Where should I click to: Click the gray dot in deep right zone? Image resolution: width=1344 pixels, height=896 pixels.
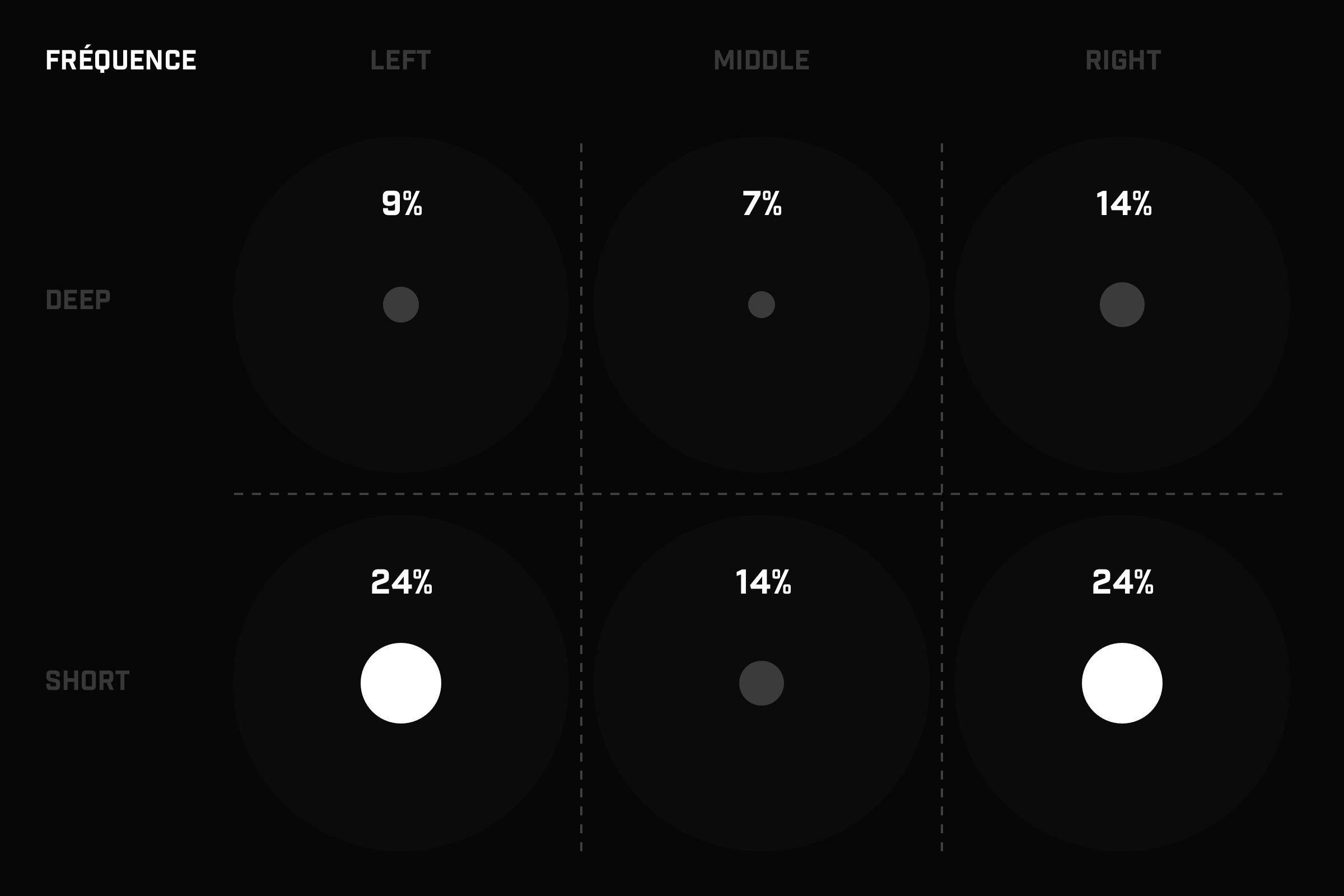(x=1122, y=305)
